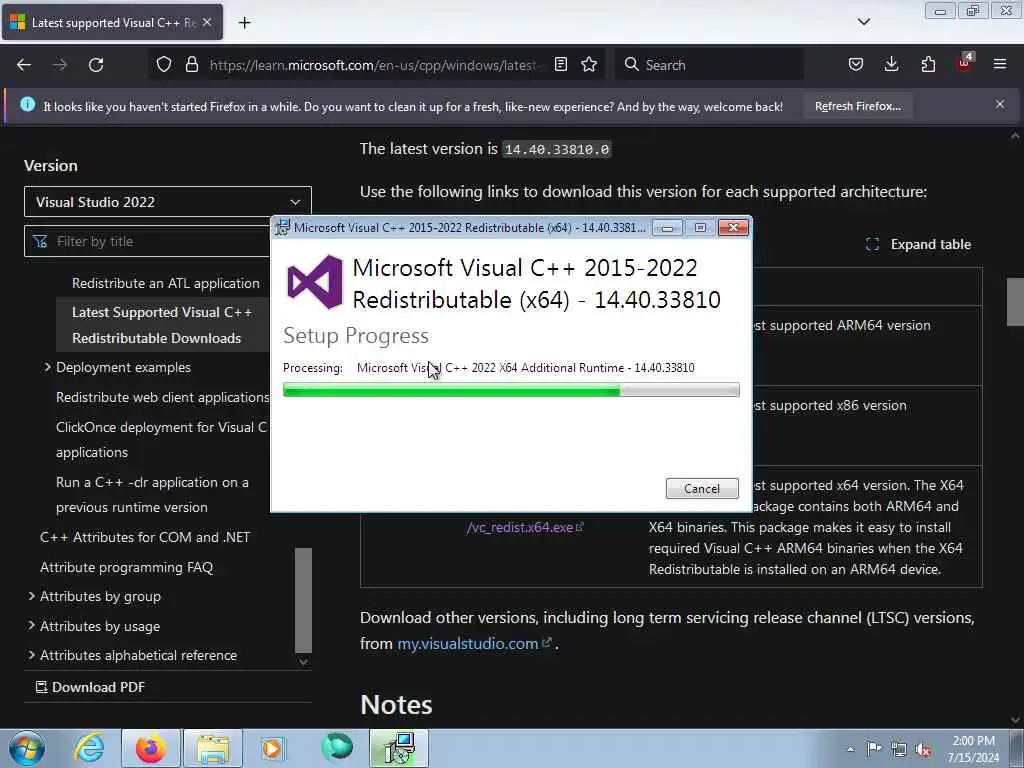
Task: Open the list all tabs chevron
Action: (x=863, y=22)
